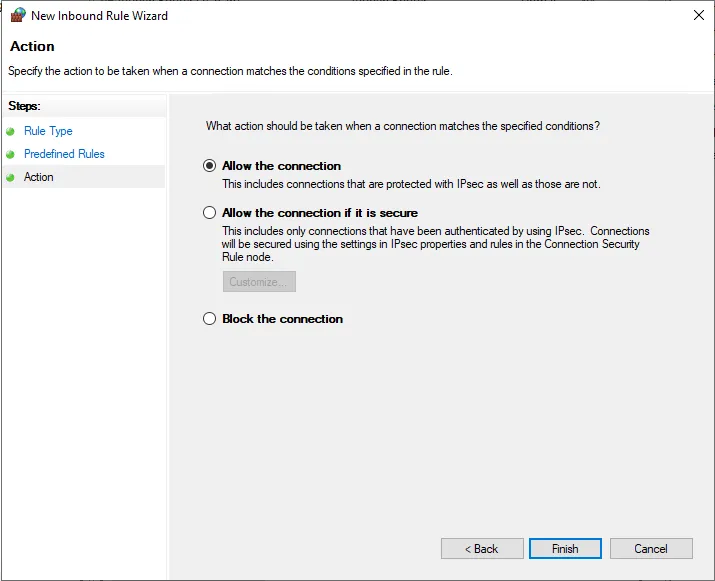
Task: Click the bold Action page heading
Action: (32, 47)
